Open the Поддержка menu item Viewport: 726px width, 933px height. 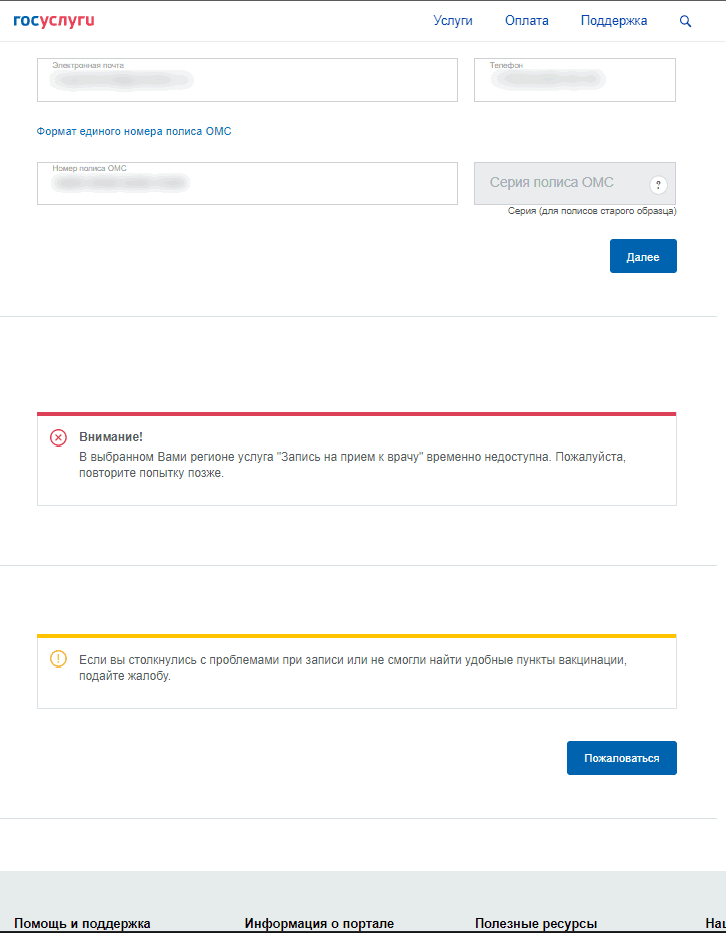click(x=614, y=21)
